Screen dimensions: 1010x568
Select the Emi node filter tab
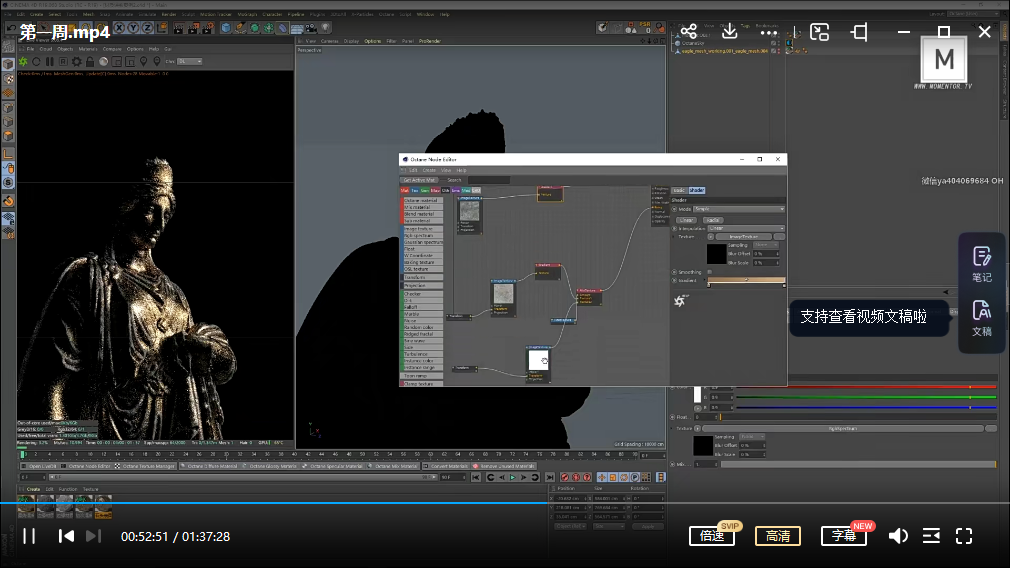click(455, 191)
